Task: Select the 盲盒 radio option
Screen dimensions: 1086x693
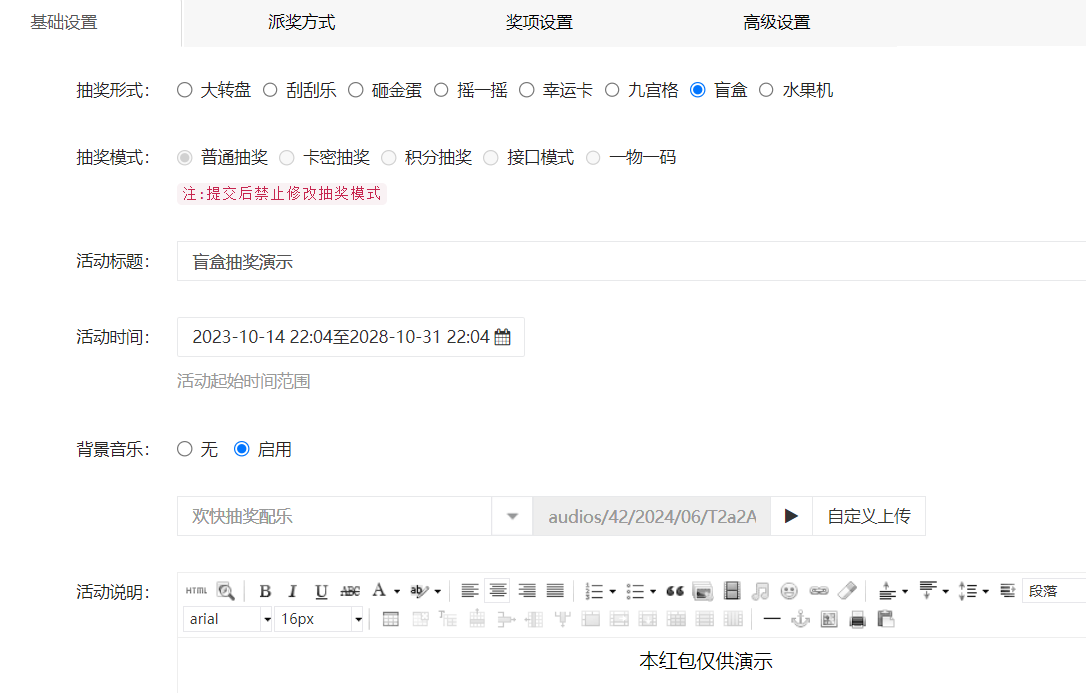Action: tap(697, 90)
